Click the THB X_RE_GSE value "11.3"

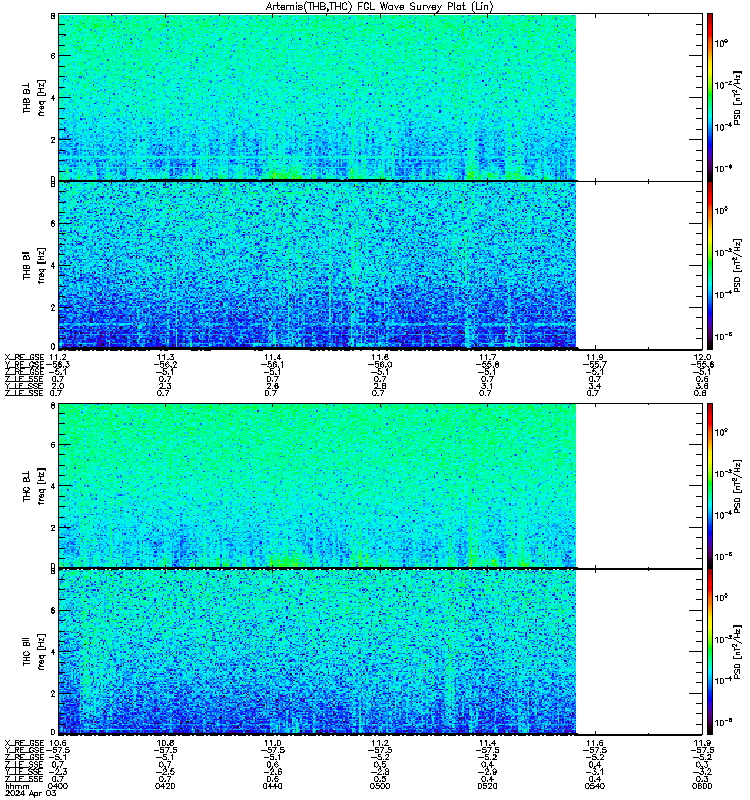coord(165,357)
